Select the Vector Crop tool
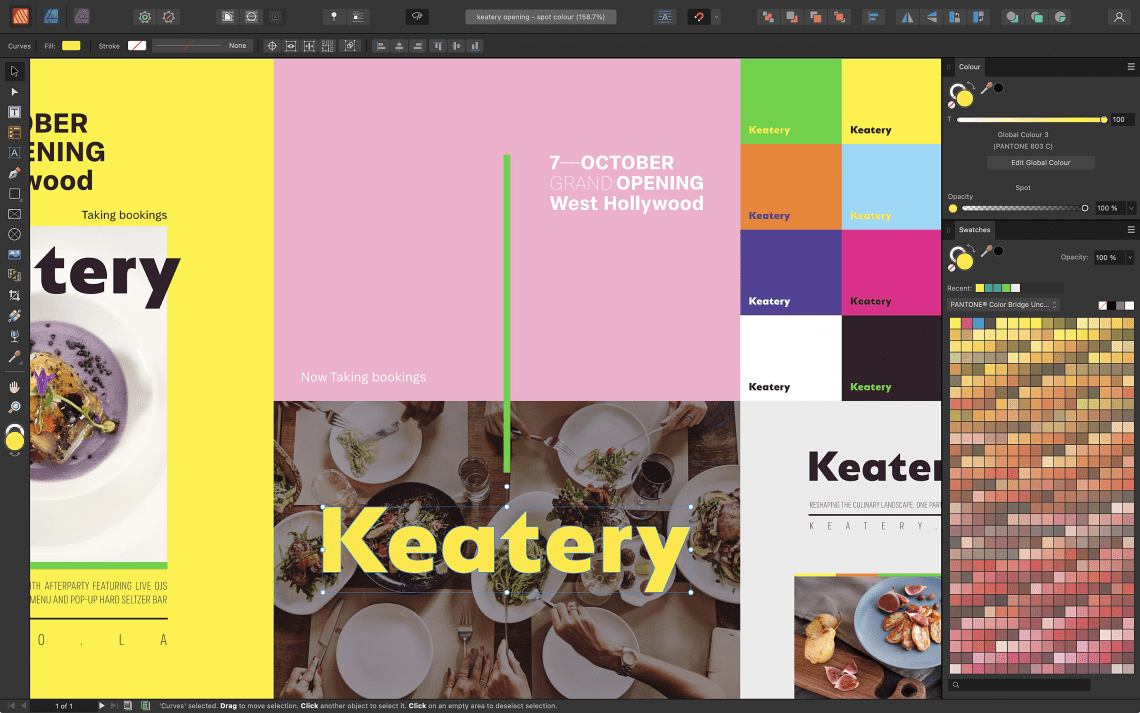1140x713 pixels. [x=14, y=296]
